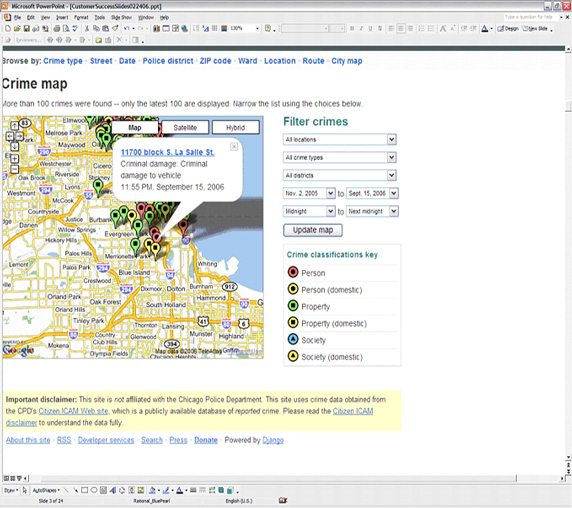The height and width of the screenshot is (508, 572).
Task: Click the Donate link in the footer
Action: pos(206,440)
